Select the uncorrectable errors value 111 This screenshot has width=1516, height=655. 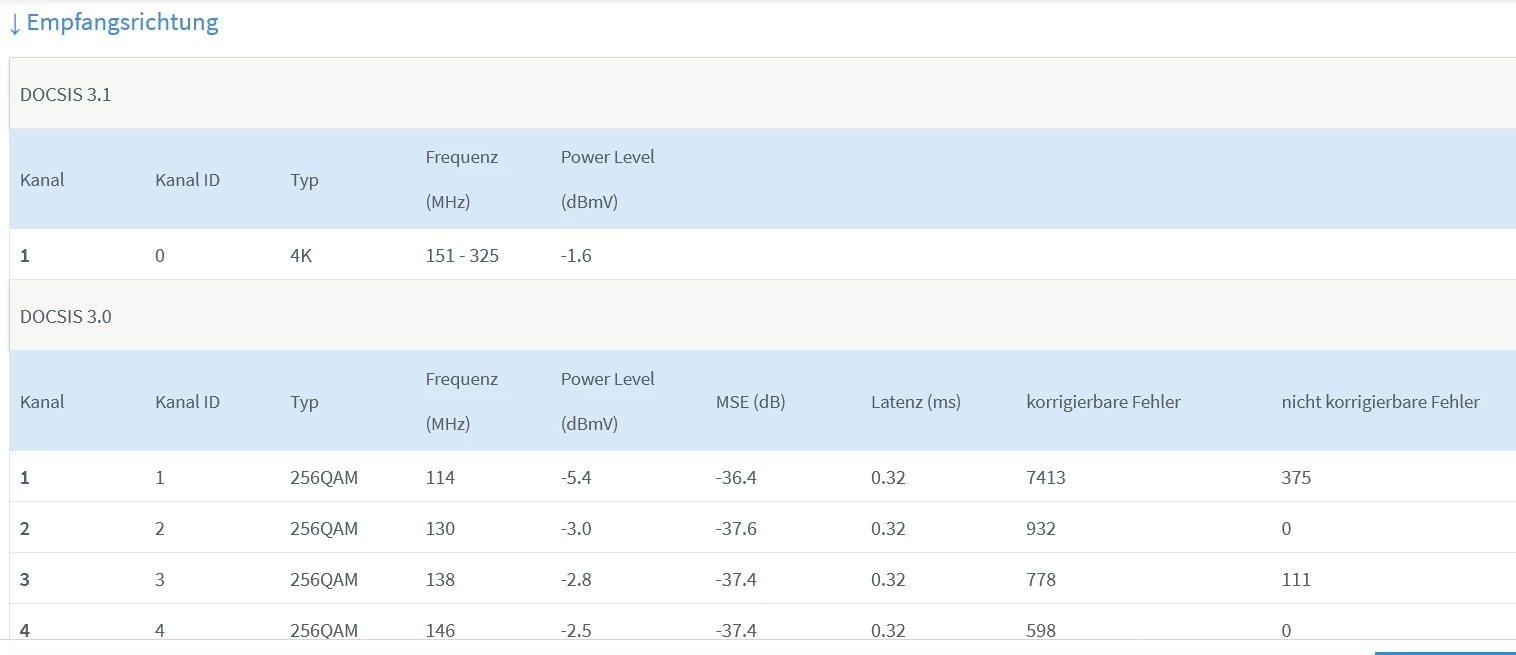1295,580
